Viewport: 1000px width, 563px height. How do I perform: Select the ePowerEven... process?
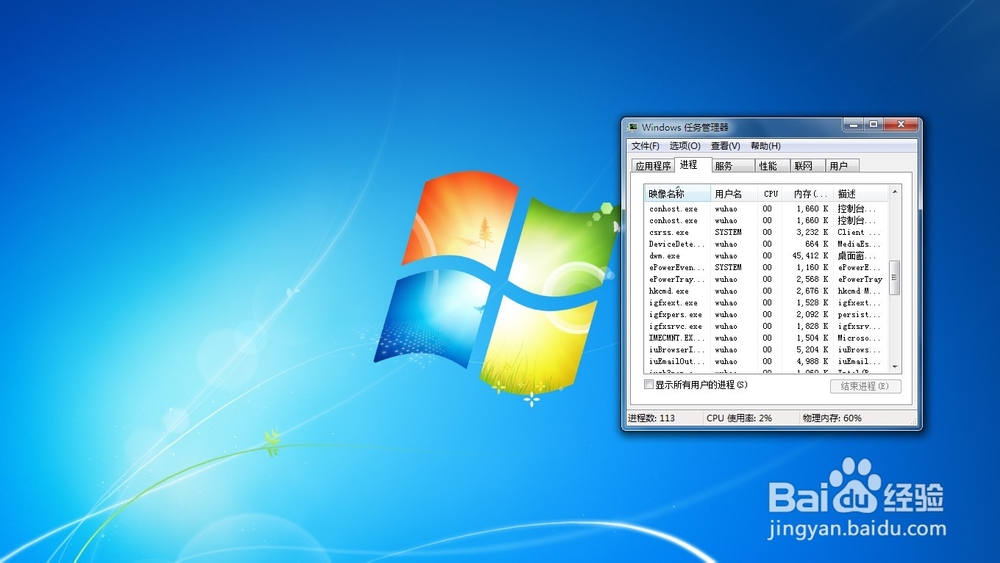pyautogui.click(x=677, y=268)
